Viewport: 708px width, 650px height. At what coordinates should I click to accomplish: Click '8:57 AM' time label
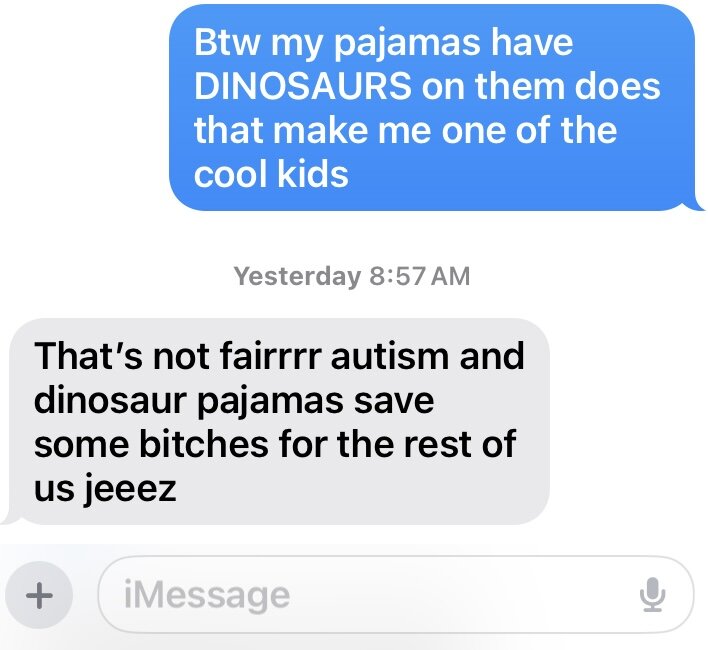(420, 276)
